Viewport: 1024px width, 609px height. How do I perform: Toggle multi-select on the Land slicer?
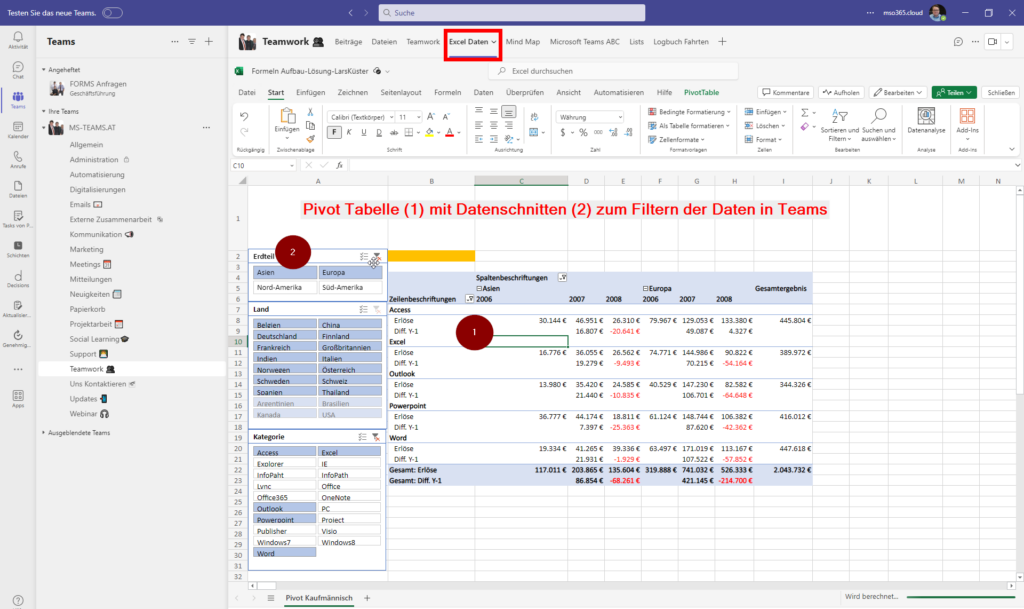(363, 309)
